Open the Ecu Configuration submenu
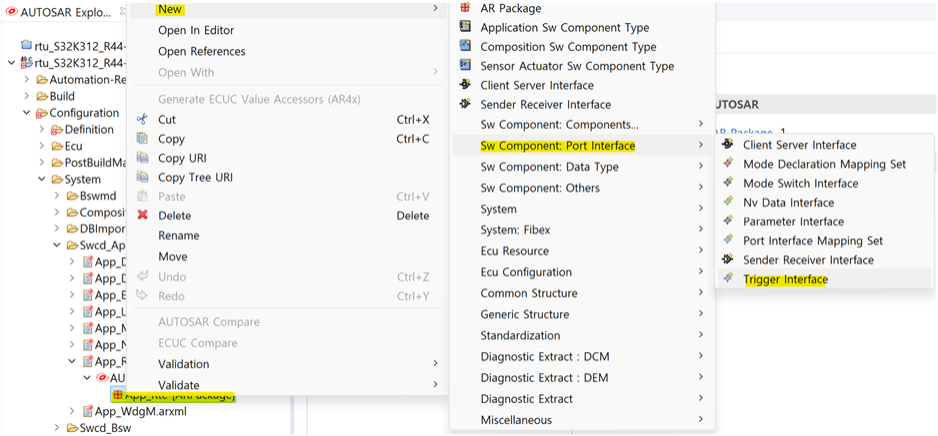 coord(582,272)
